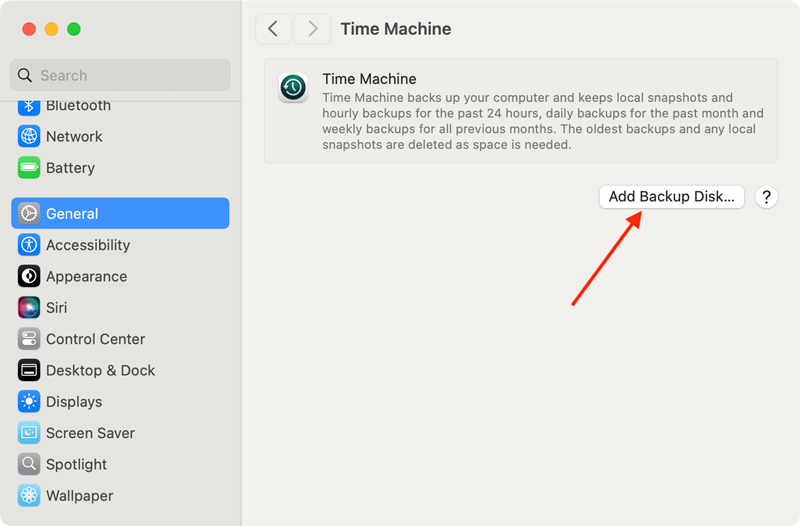Open Control Center label
This screenshot has width=800, height=526.
pos(95,339)
